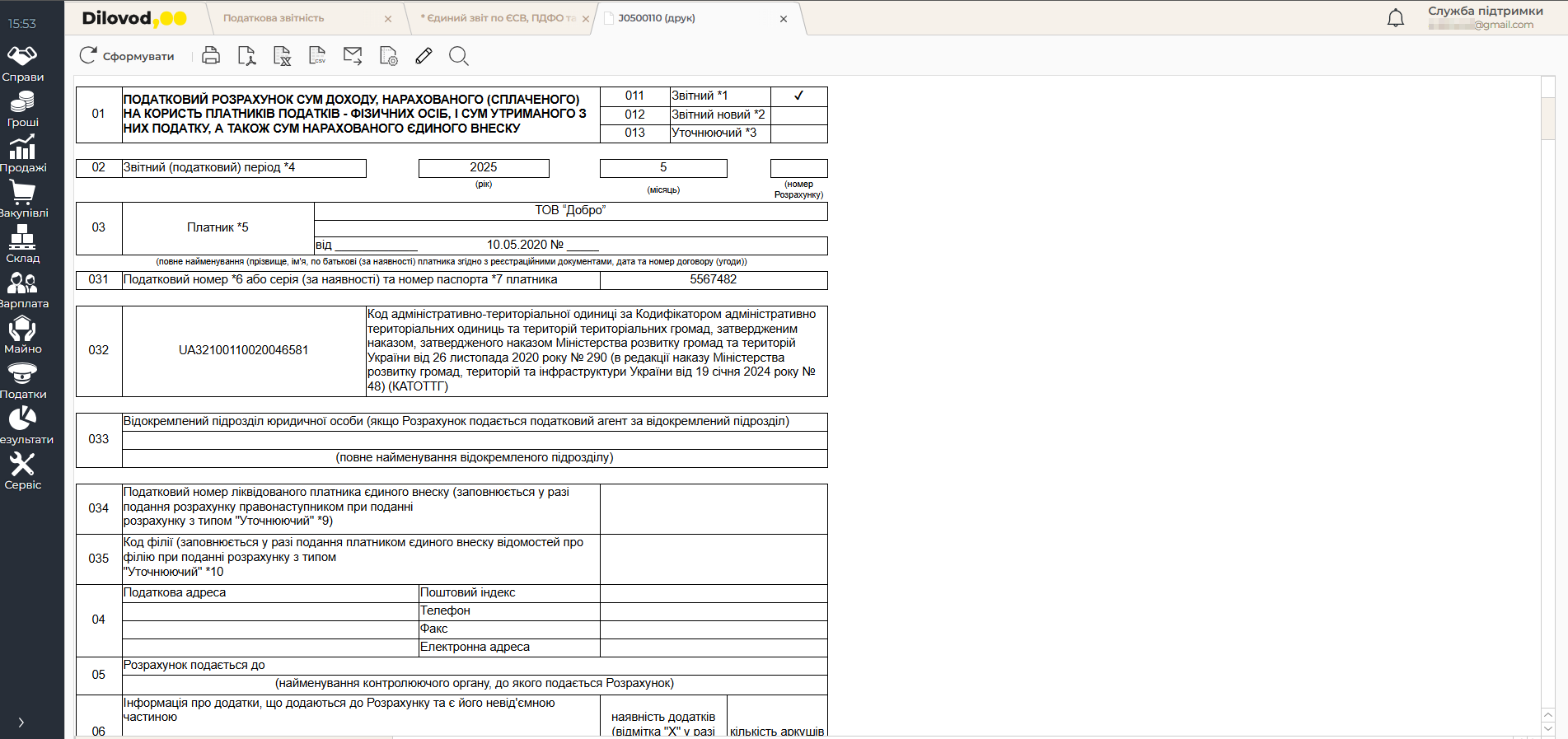
Task: Close the J0500110 (друк) tab
Action: pos(784,19)
